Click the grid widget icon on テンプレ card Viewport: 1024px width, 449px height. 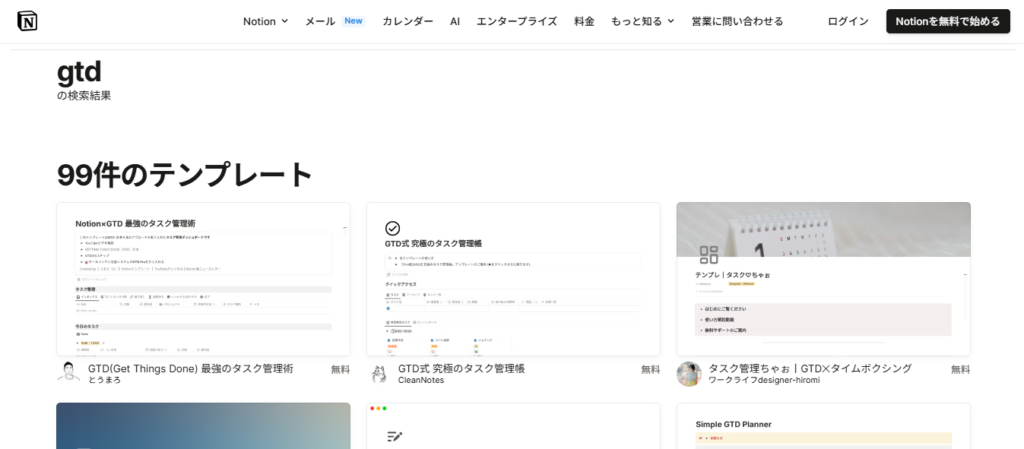point(709,255)
